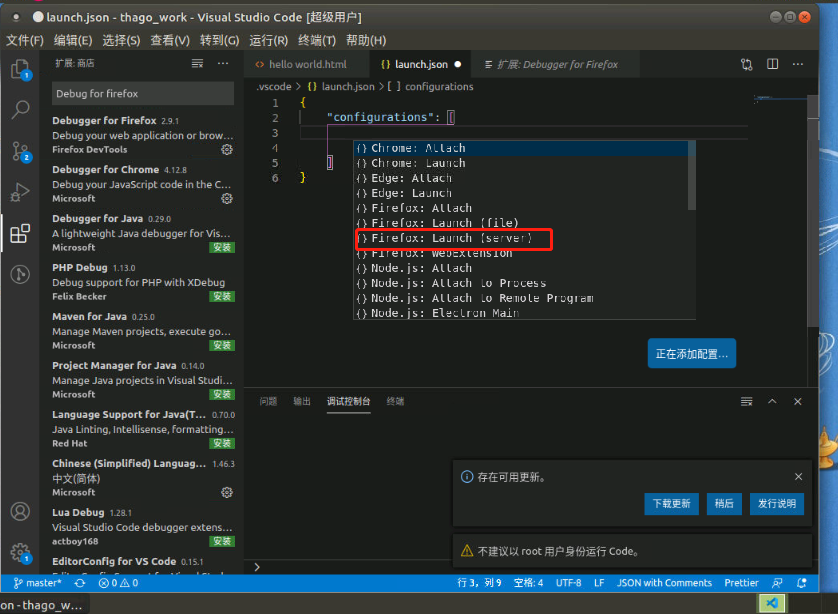838x614 pixels.
Task: Open the GitLens icon in activity bar
Action: (20, 274)
